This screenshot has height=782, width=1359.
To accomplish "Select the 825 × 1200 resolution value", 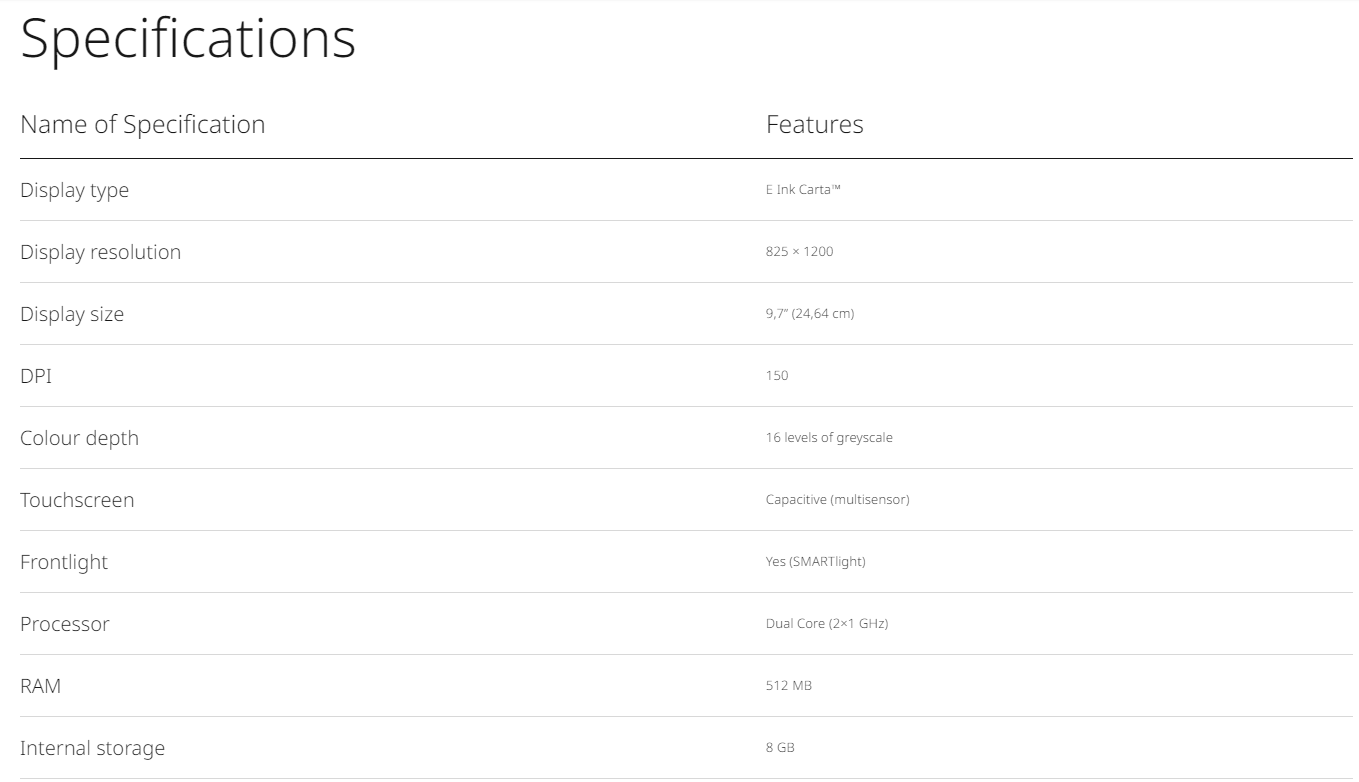I will (799, 252).
